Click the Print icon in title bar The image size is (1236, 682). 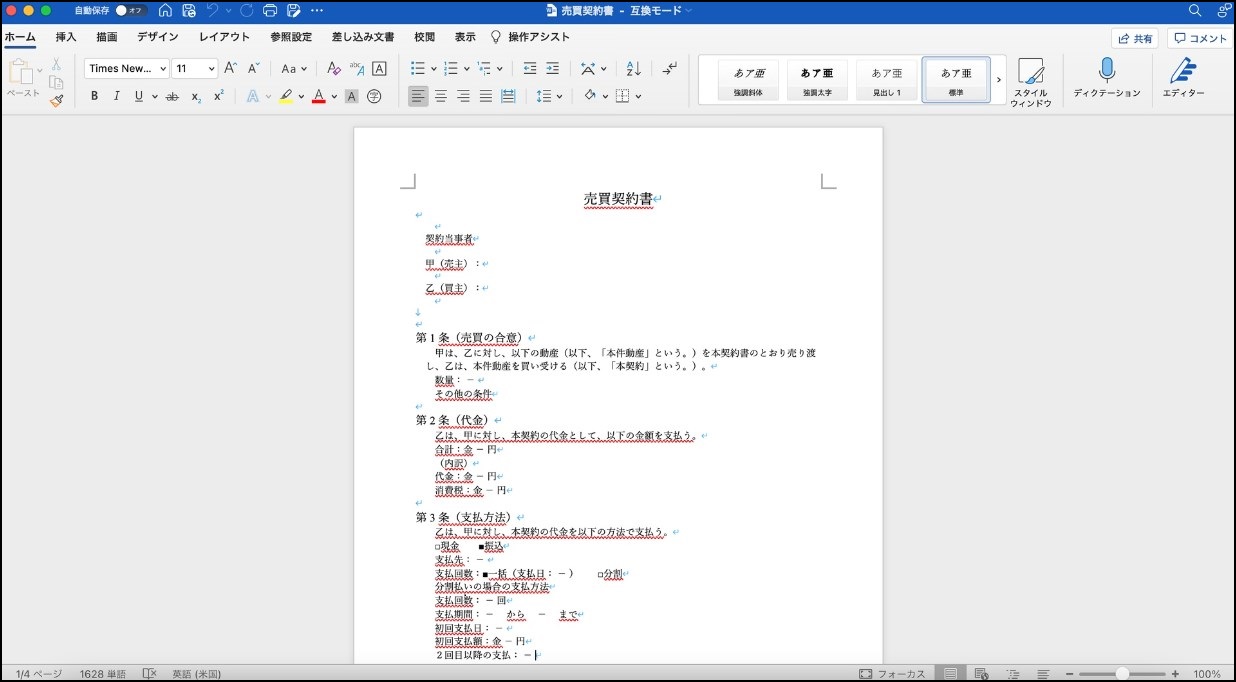270,11
